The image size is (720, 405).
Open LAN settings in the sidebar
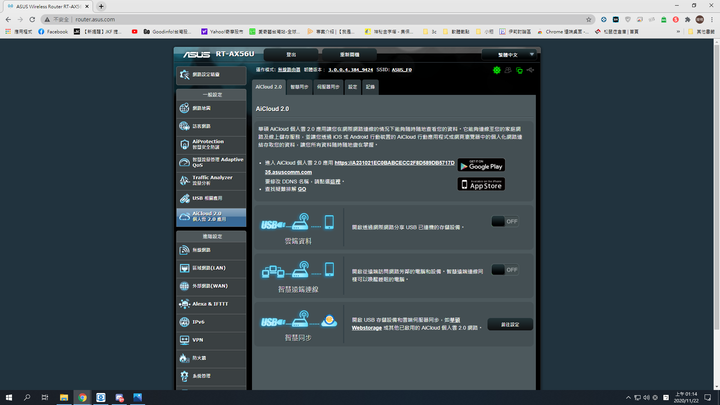click(211, 268)
